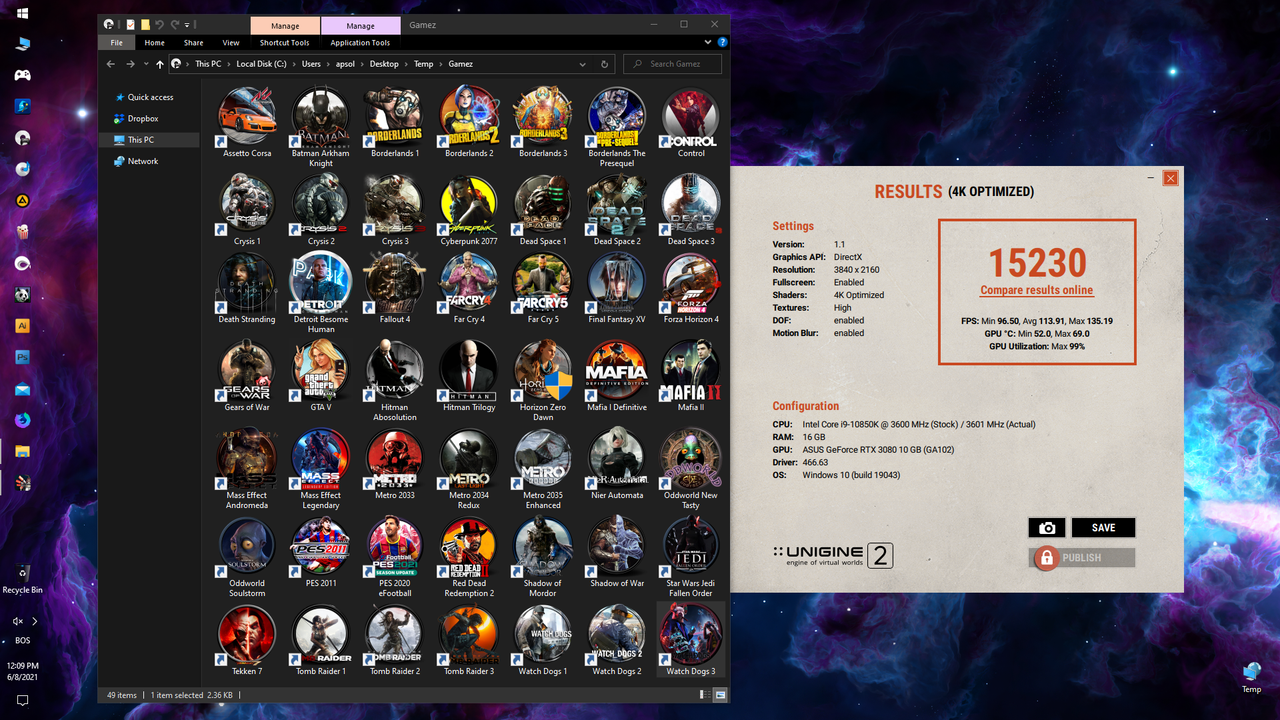Select the Nier Automata shortcut
Viewport: 1280px width, 720px height.
click(x=617, y=464)
